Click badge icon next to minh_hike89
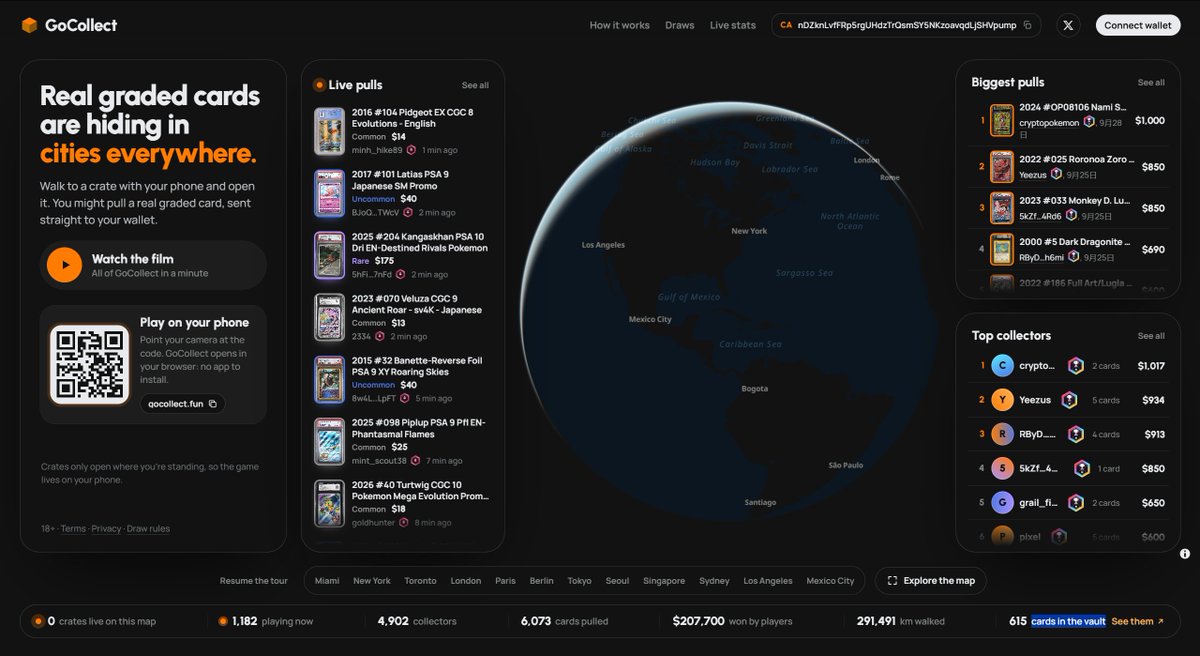This screenshot has height=656, width=1200. pos(412,150)
